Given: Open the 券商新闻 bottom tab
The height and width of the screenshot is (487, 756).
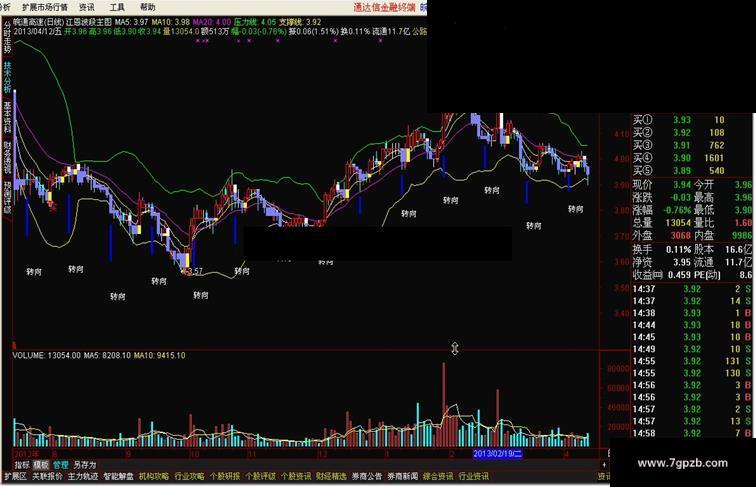Looking at the screenshot, I should [x=403, y=476].
